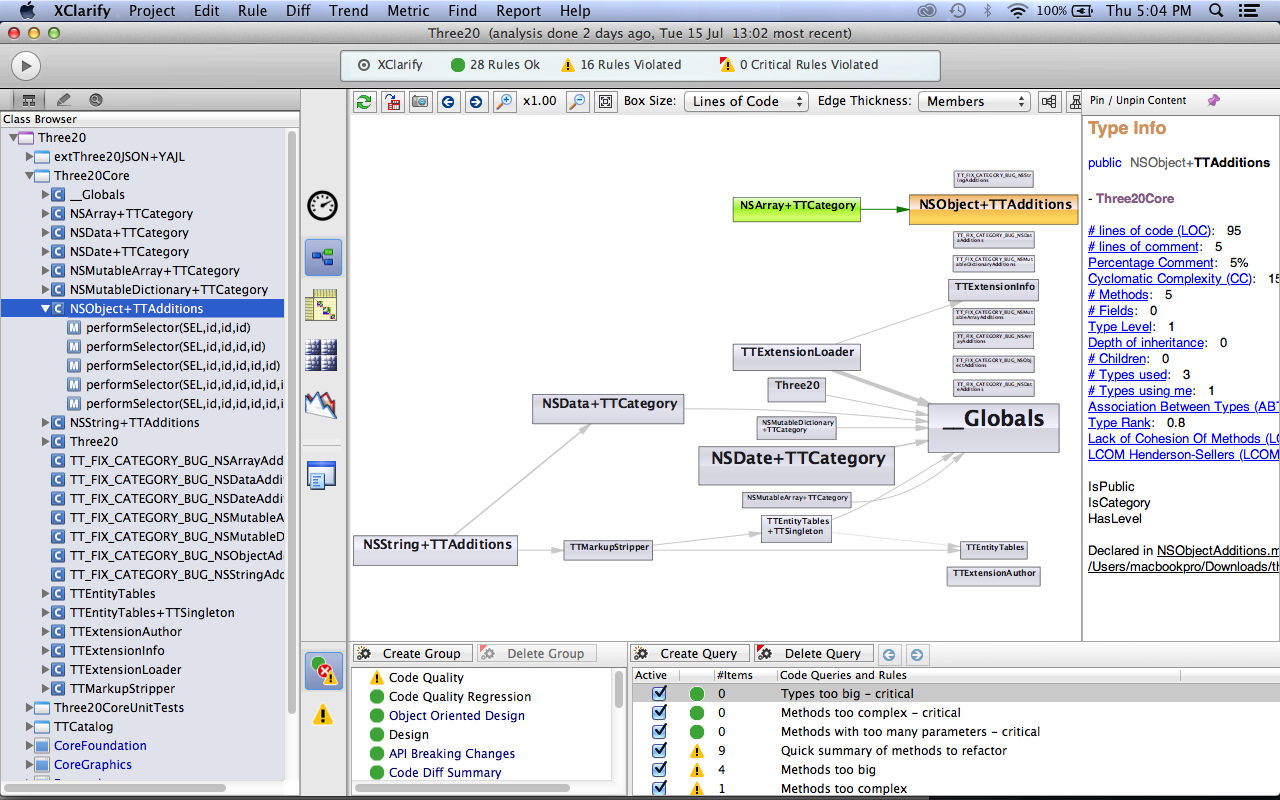Open the Diff menu

[x=297, y=11]
